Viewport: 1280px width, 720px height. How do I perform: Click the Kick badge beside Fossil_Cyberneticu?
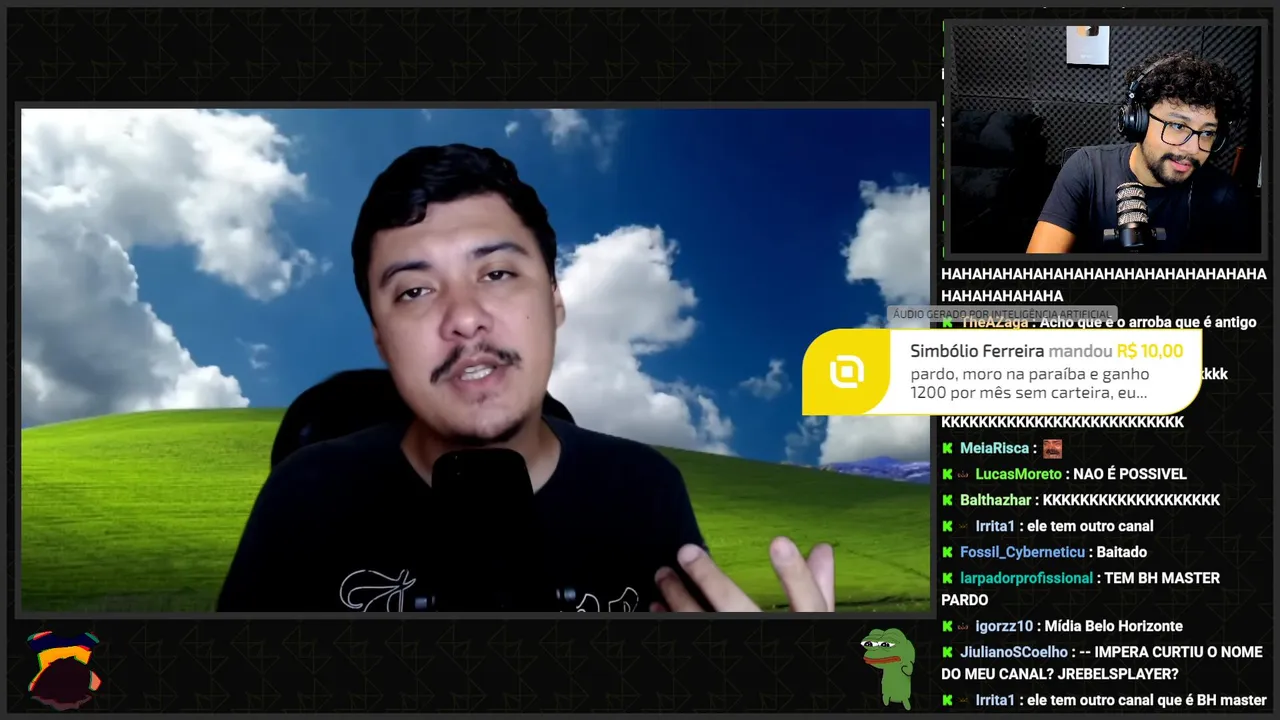click(947, 552)
